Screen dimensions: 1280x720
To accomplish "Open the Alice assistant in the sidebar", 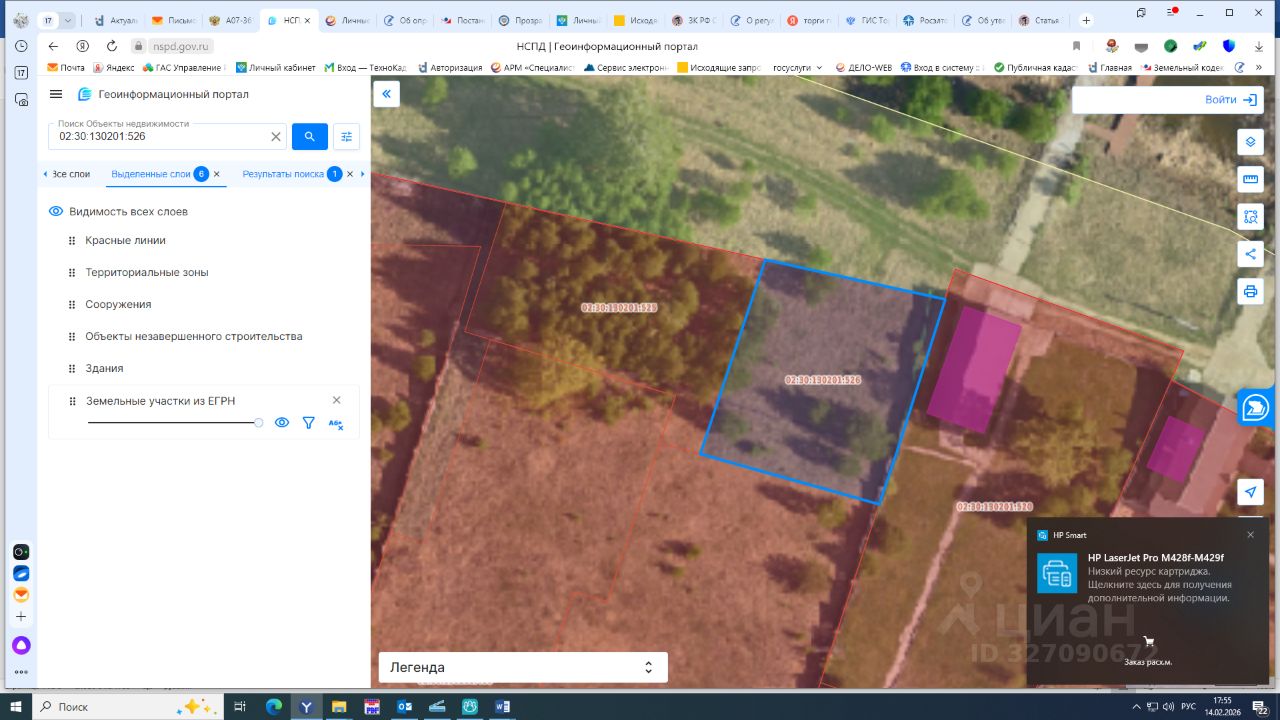I will [21, 645].
